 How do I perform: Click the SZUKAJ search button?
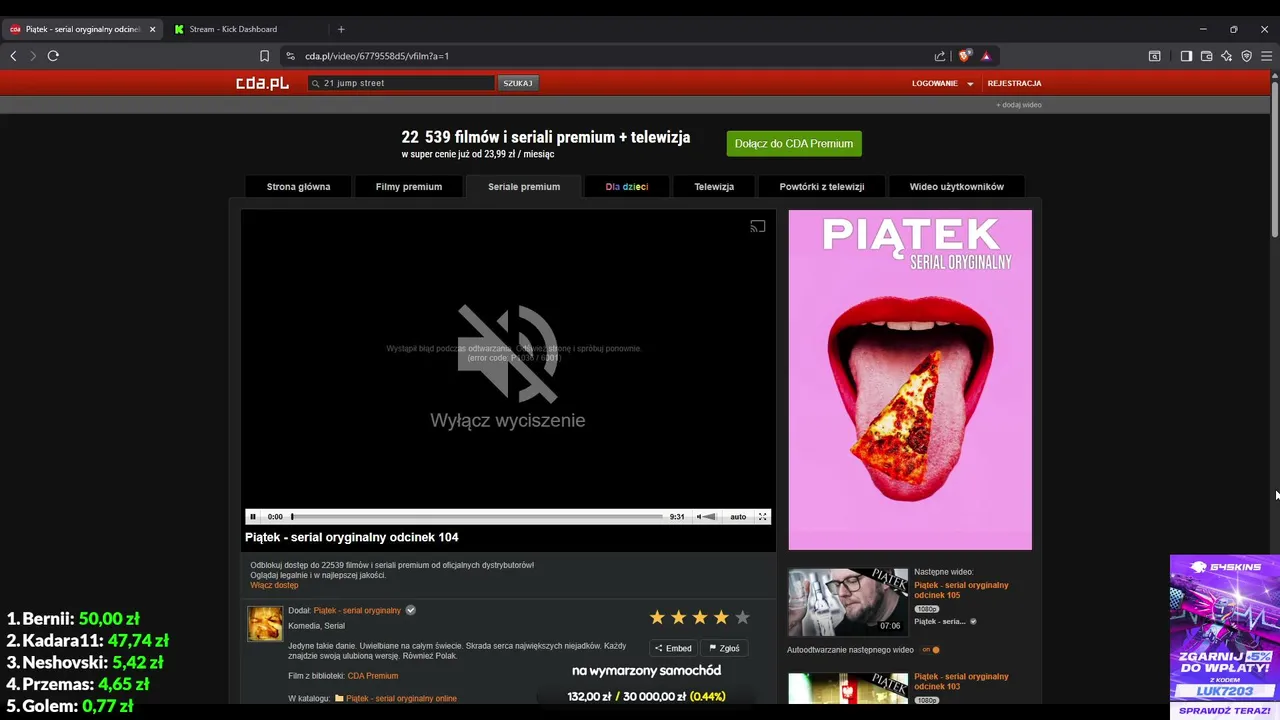click(518, 83)
